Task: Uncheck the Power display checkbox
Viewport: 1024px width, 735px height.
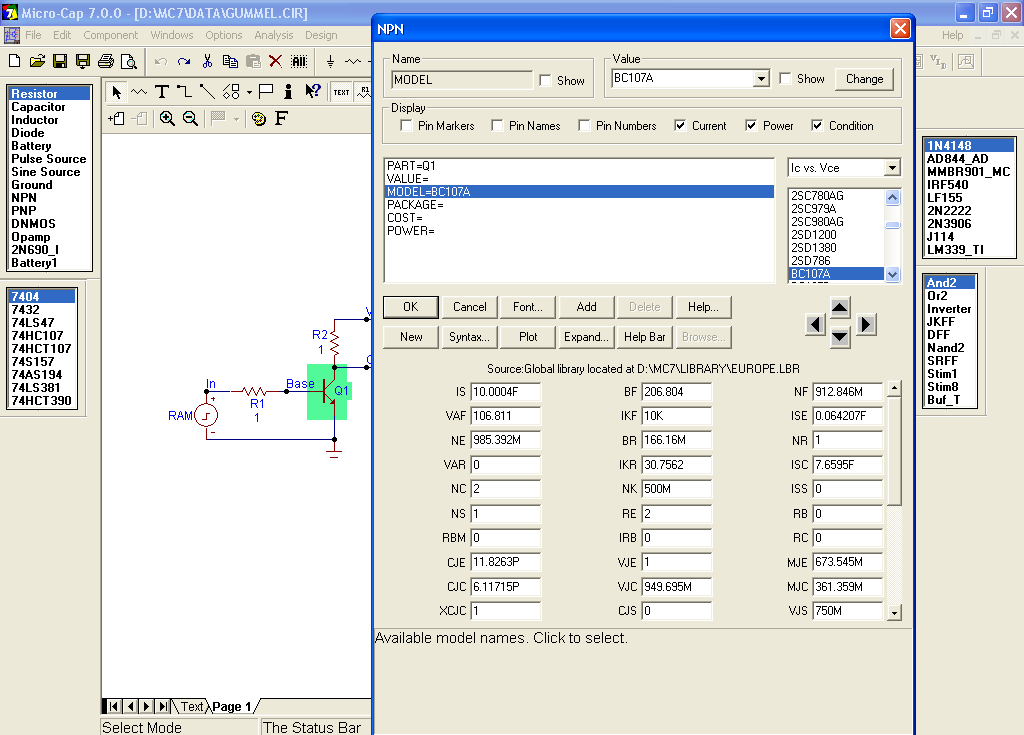Action: pos(751,125)
